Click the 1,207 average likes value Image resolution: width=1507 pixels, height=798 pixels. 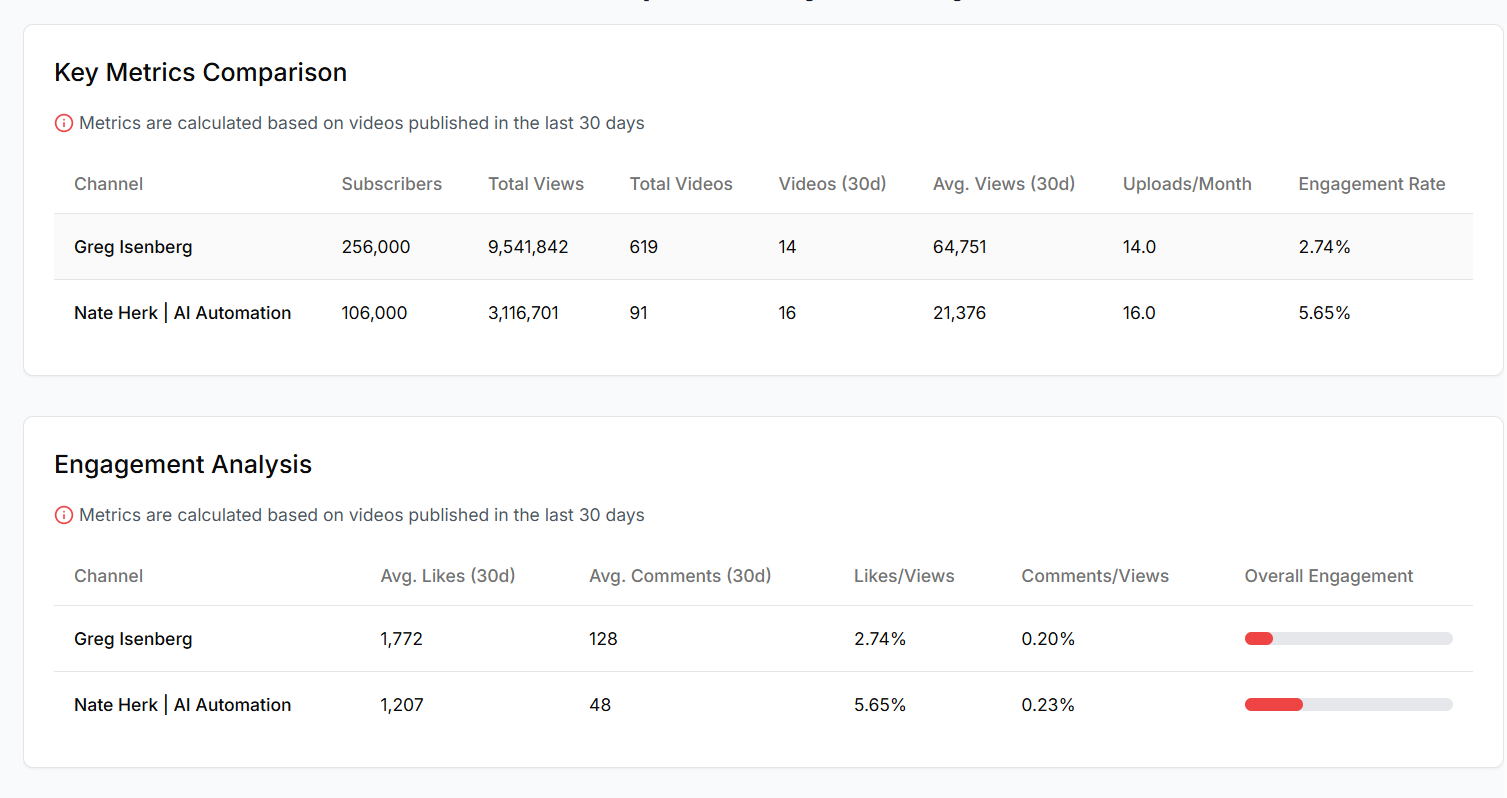402,705
